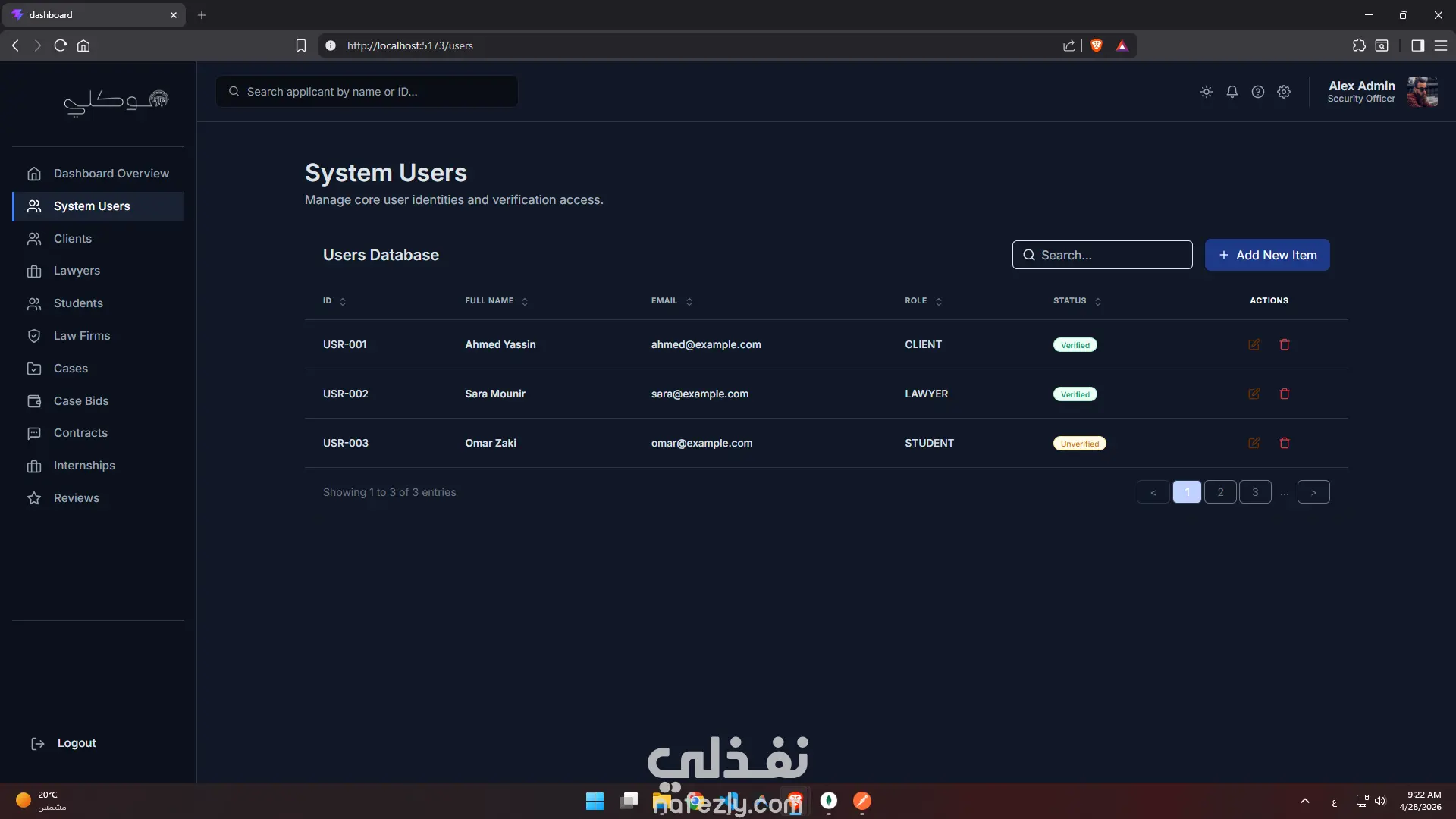
Task: Click the browser home icon
Action: [x=83, y=45]
